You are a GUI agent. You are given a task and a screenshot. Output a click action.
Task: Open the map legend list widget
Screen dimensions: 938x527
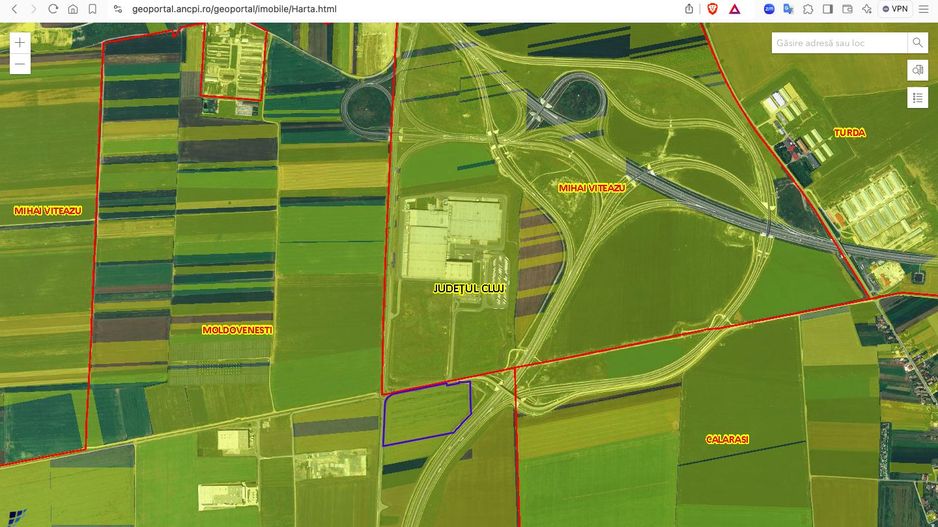coord(917,98)
